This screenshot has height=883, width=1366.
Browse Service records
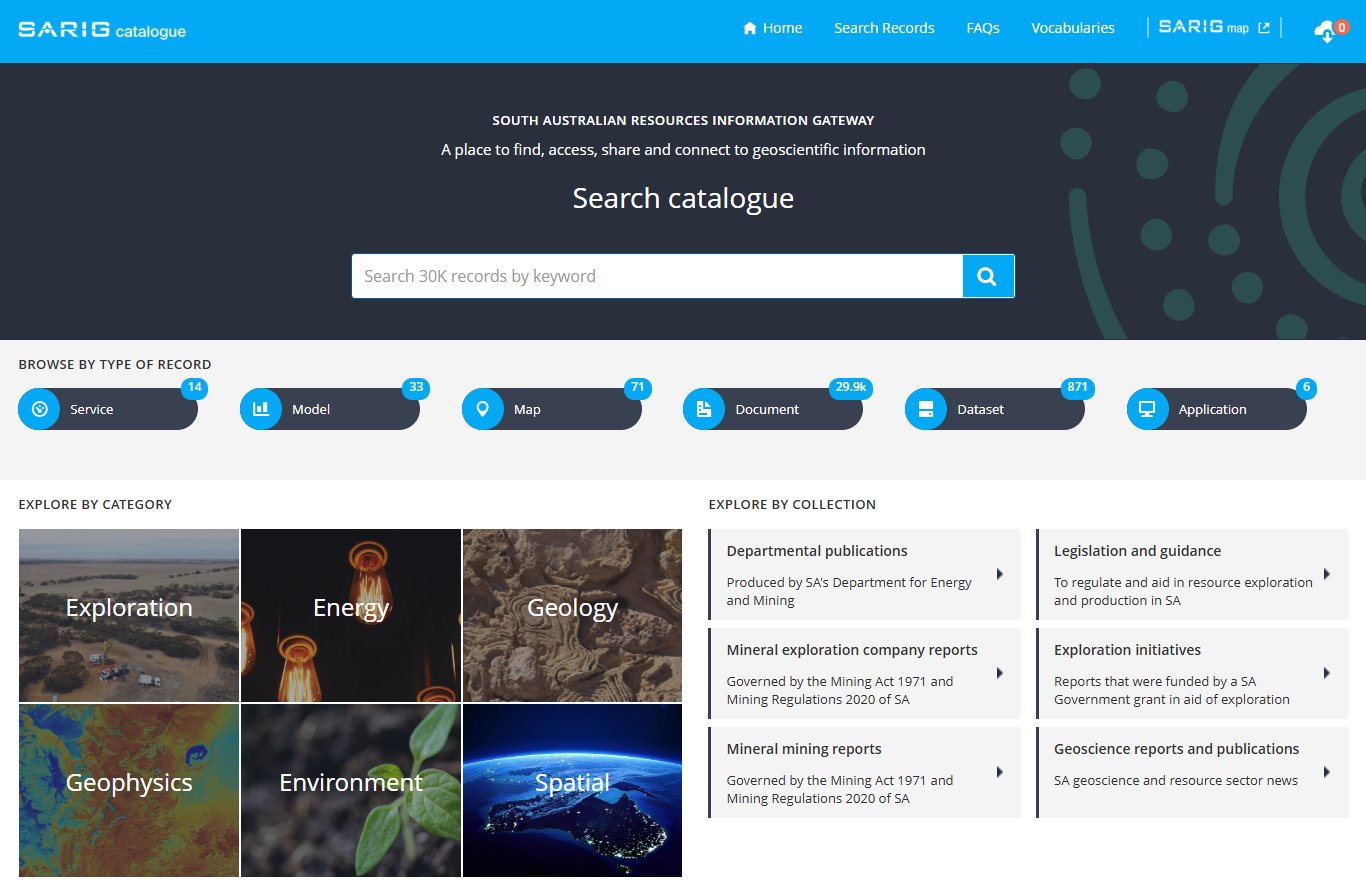pyautogui.click(x=108, y=409)
